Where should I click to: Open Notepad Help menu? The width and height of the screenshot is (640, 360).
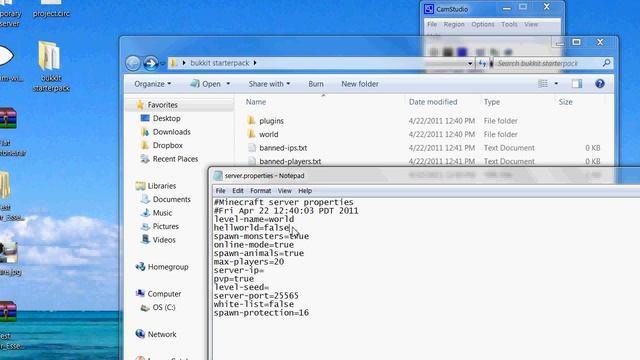304,191
